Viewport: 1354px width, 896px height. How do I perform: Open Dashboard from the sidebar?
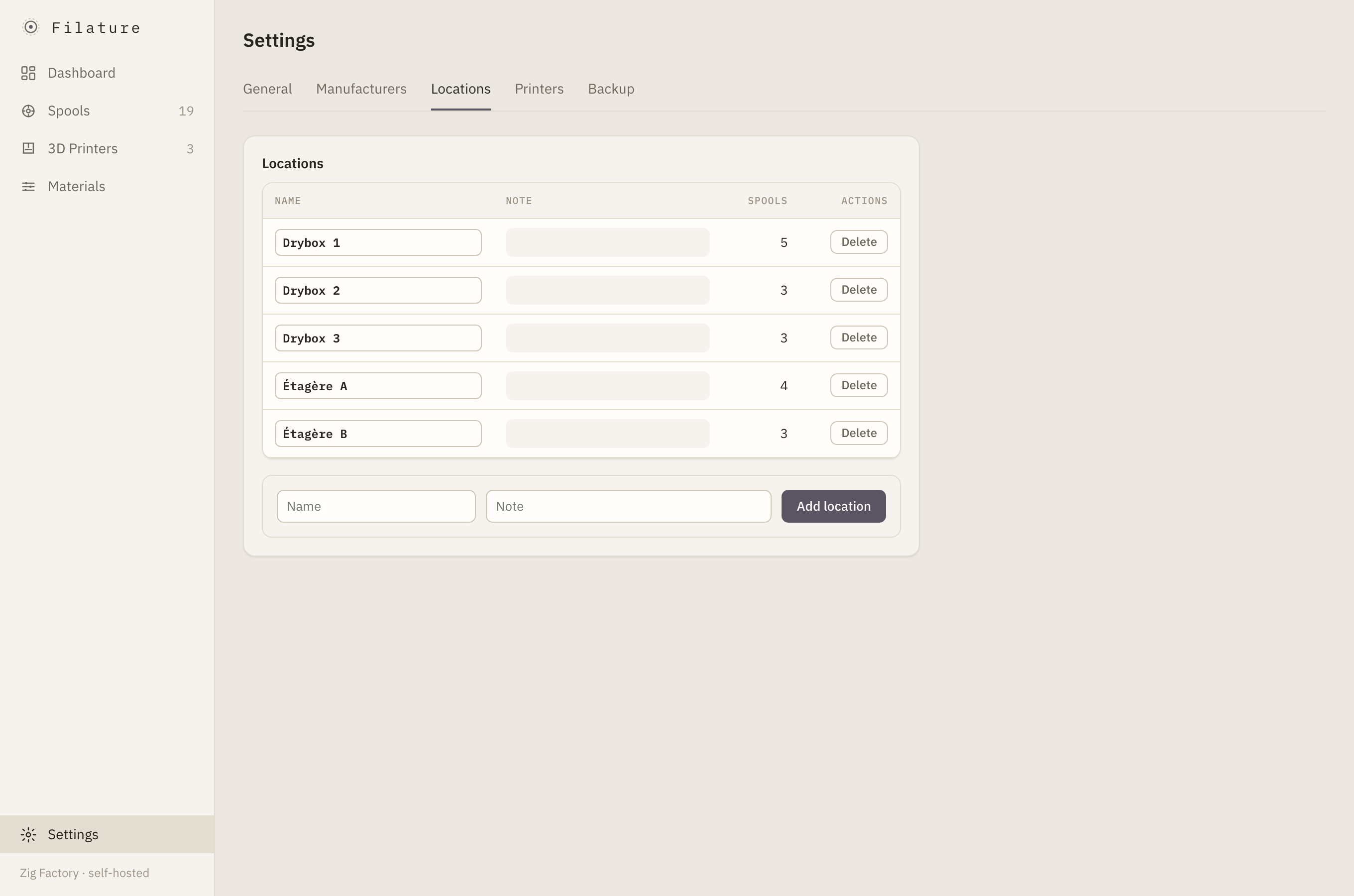pyautogui.click(x=107, y=73)
